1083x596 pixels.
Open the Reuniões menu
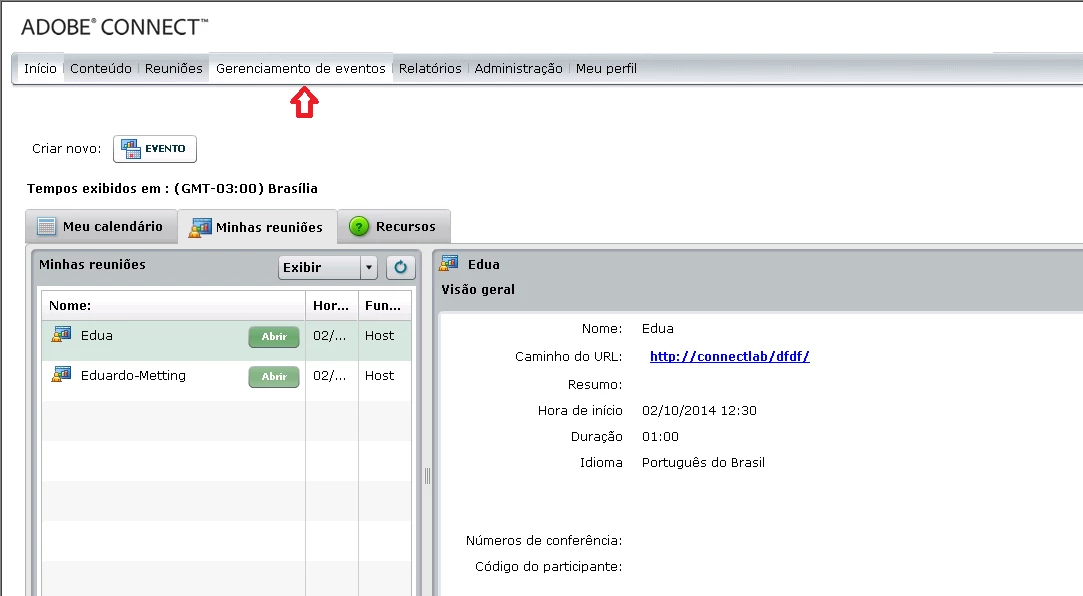(x=173, y=68)
